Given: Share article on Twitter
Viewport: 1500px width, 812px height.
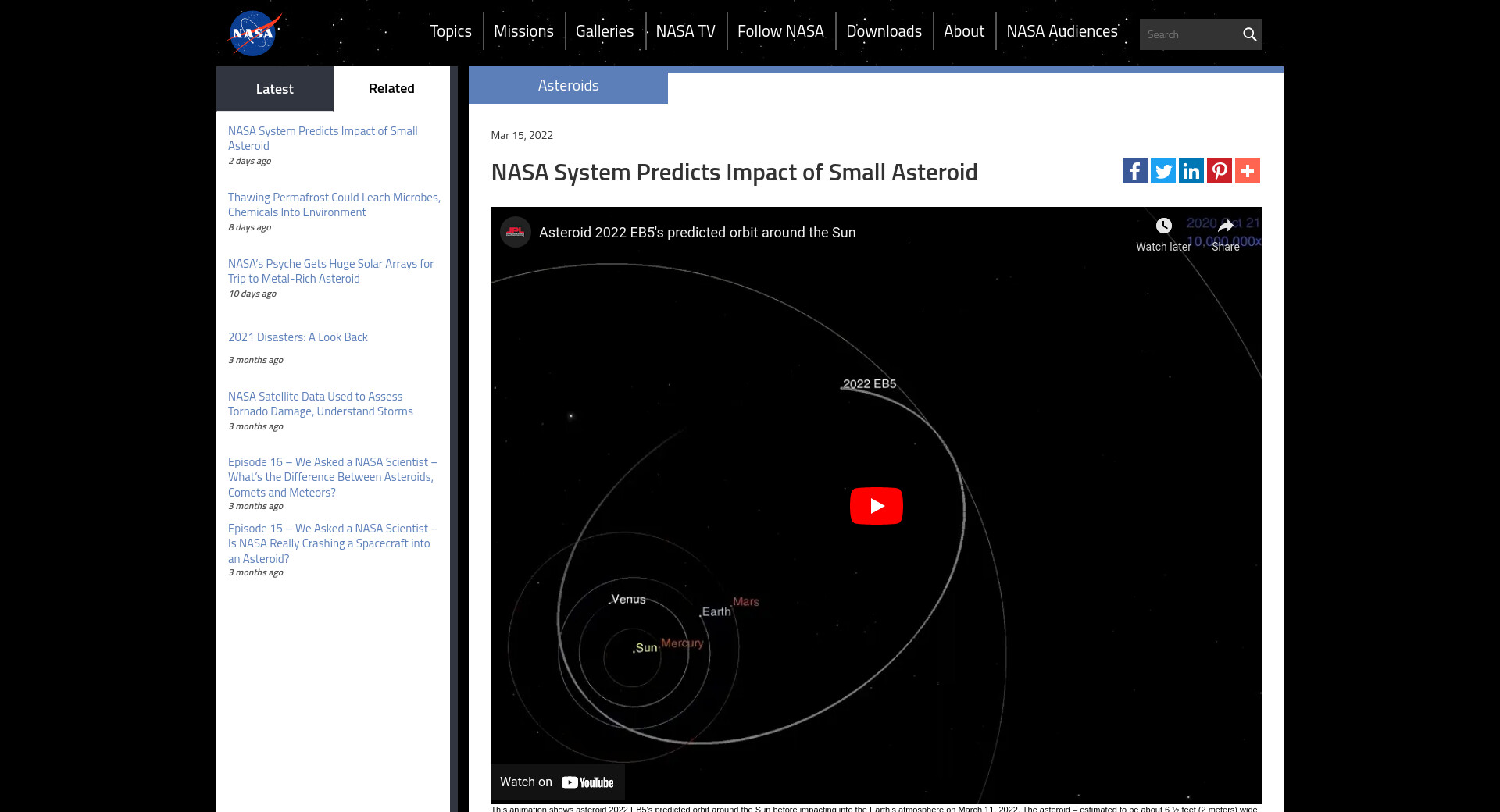Looking at the screenshot, I should [1162, 171].
